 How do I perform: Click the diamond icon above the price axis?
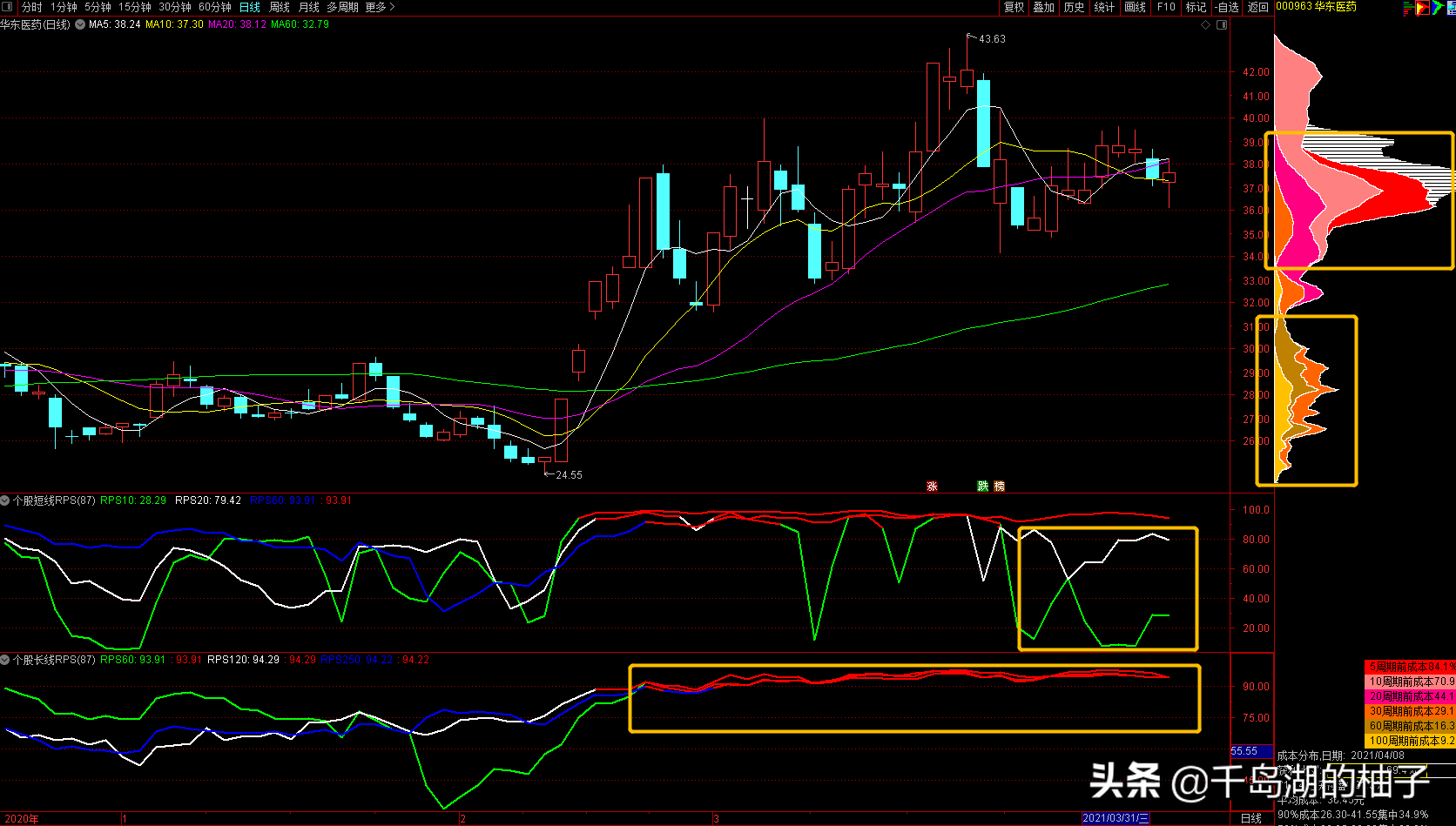click(x=1206, y=25)
